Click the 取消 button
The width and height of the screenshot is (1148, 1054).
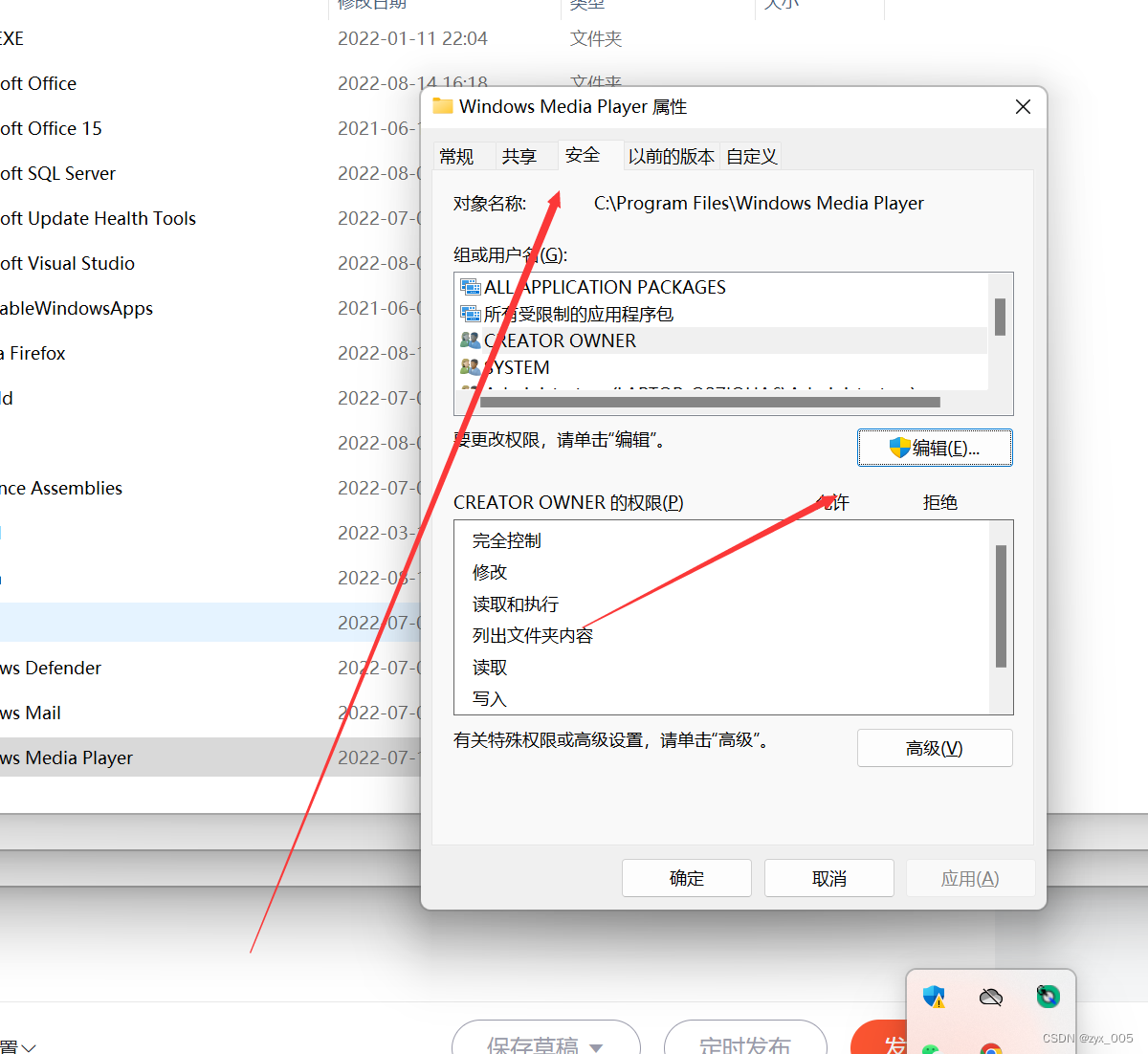(829, 878)
